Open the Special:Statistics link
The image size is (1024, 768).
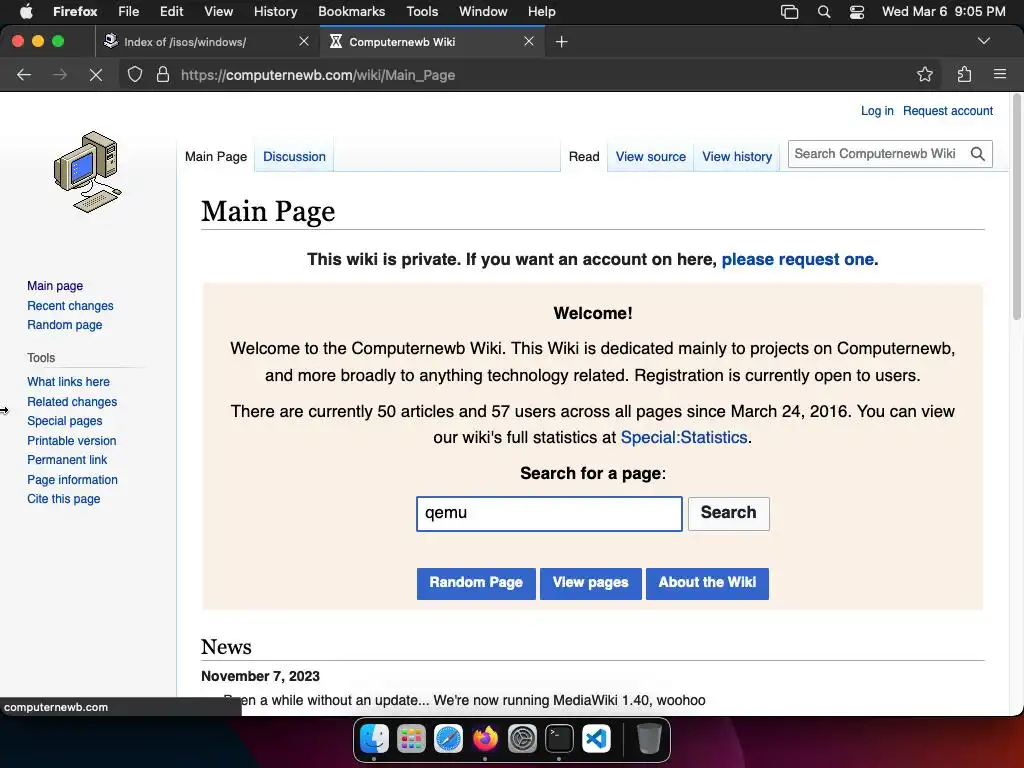point(684,438)
